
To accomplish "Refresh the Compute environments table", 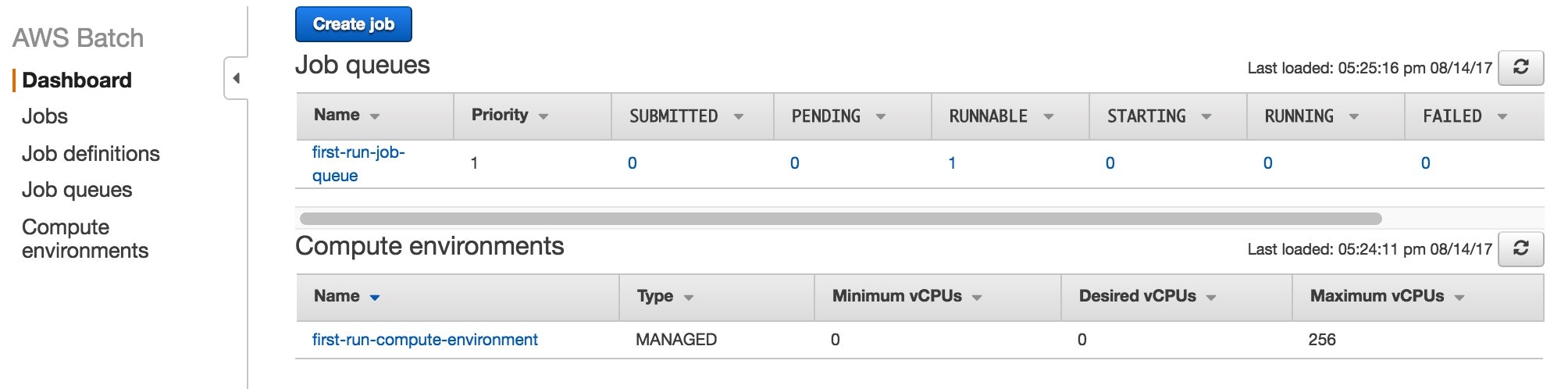I will point(1520,248).
